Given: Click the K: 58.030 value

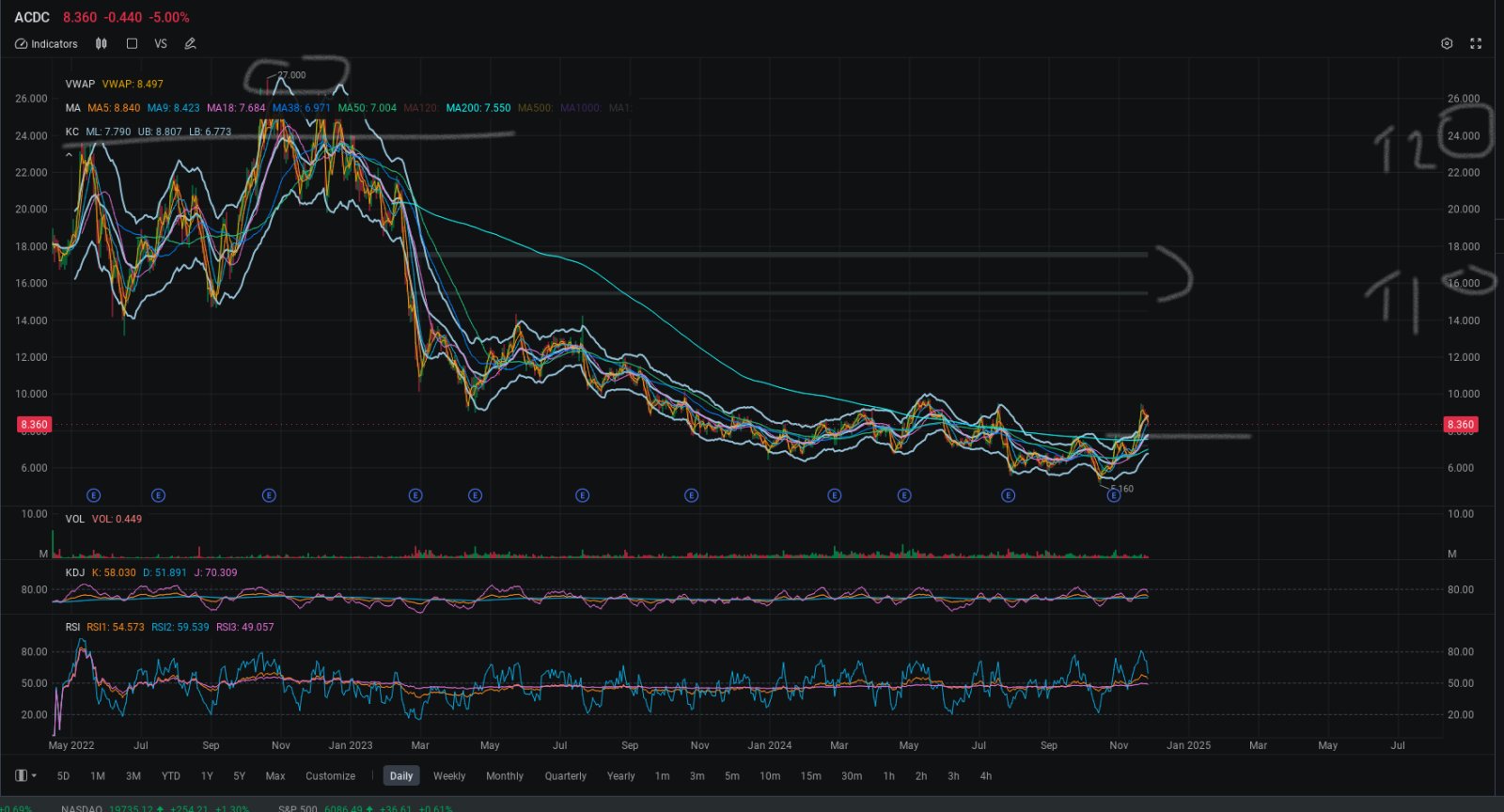Looking at the screenshot, I should pos(114,572).
